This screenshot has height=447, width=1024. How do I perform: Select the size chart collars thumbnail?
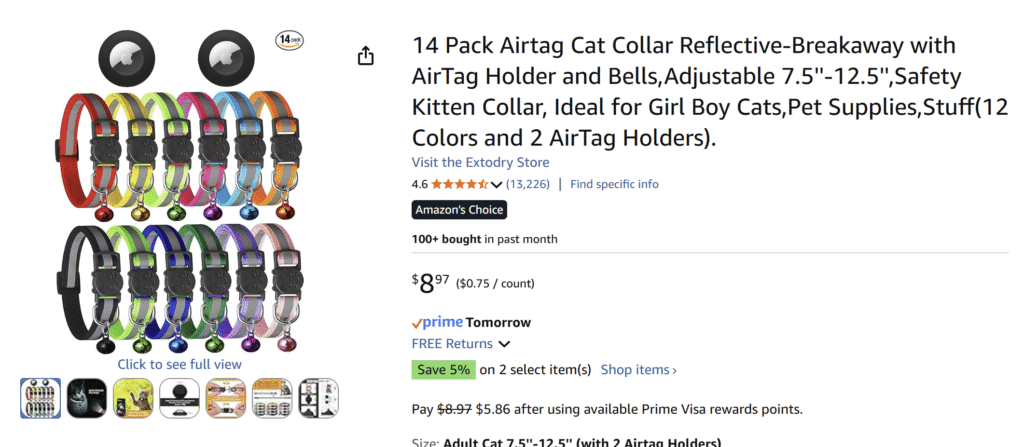(272, 398)
